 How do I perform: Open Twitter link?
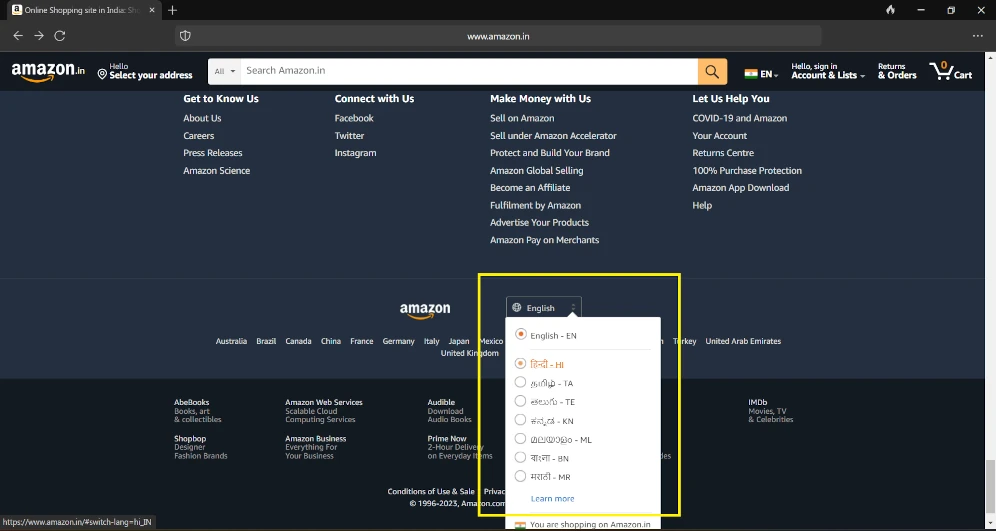coord(349,136)
